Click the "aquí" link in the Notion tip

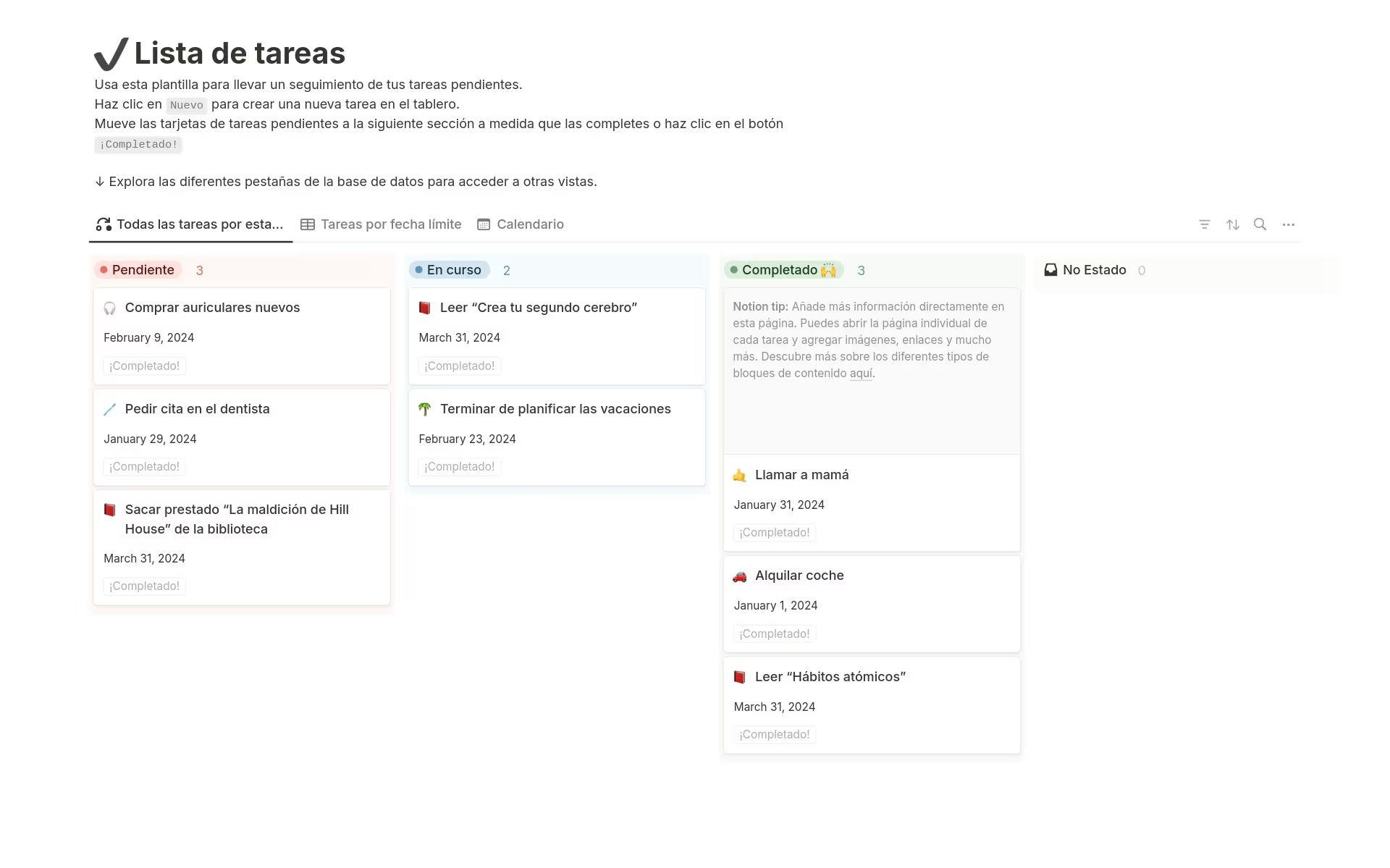[862, 374]
